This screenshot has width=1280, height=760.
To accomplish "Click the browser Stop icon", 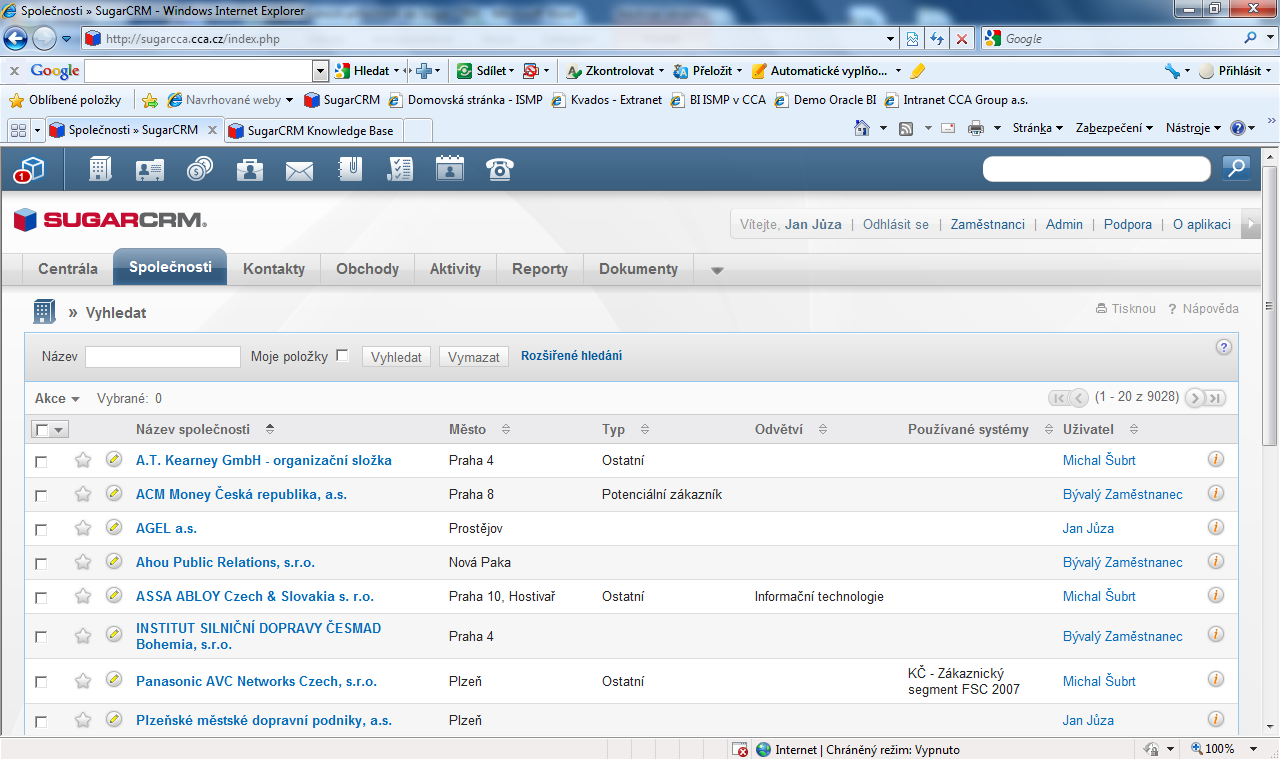I will (x=962, y=39).
